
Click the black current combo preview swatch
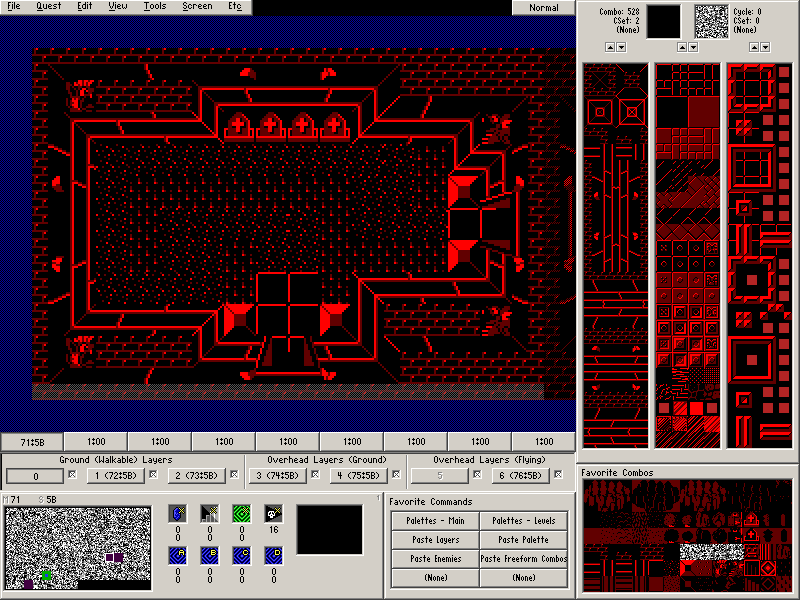(x=664, y=22)
